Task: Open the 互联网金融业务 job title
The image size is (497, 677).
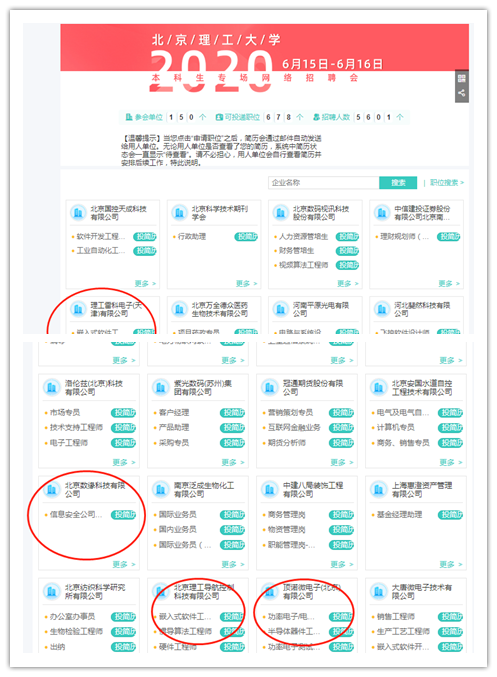Action: pos(294,427)
